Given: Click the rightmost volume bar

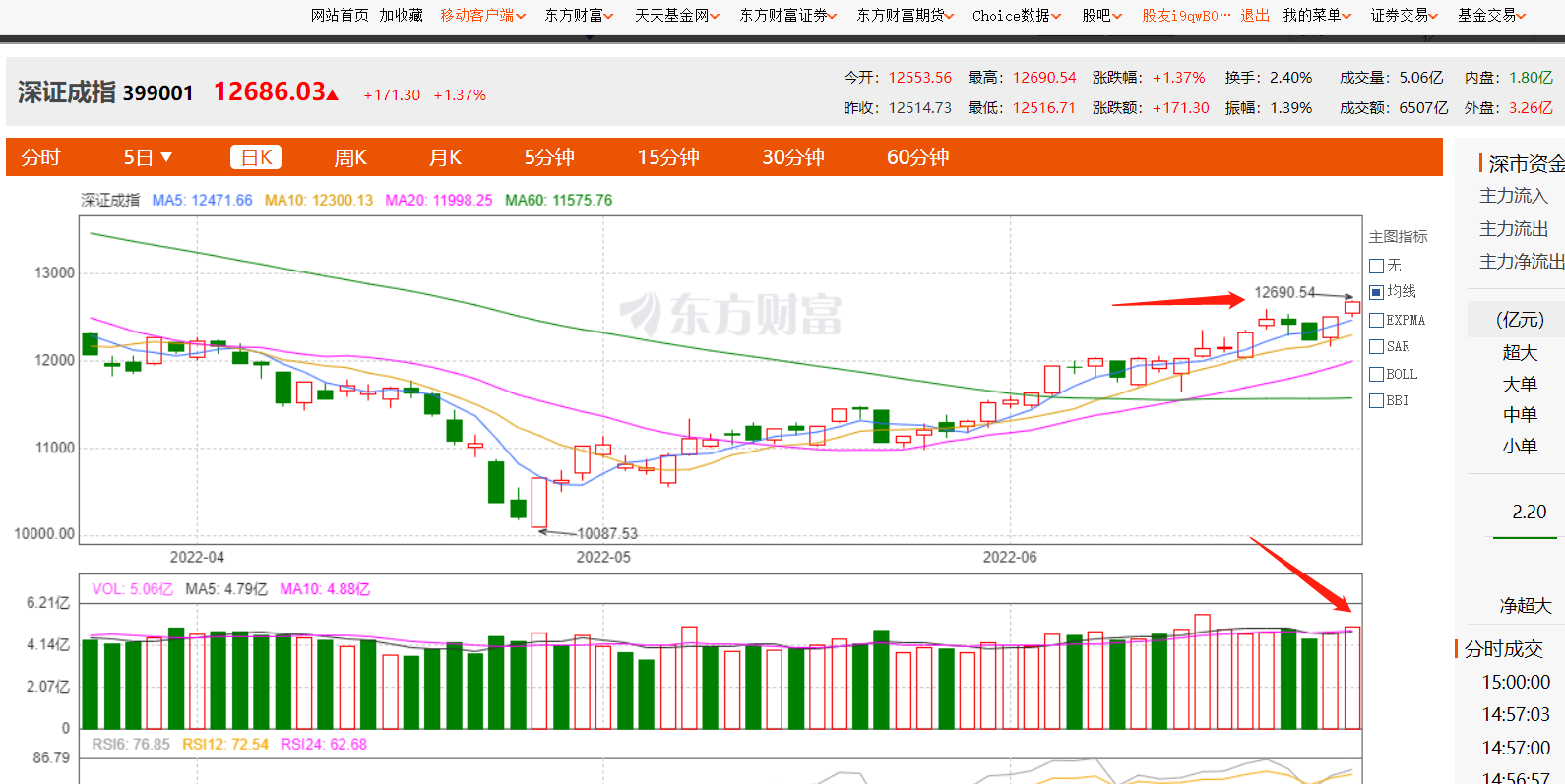Looking at the screenshot, I should pyautogui.click(x=1352, y=678).
